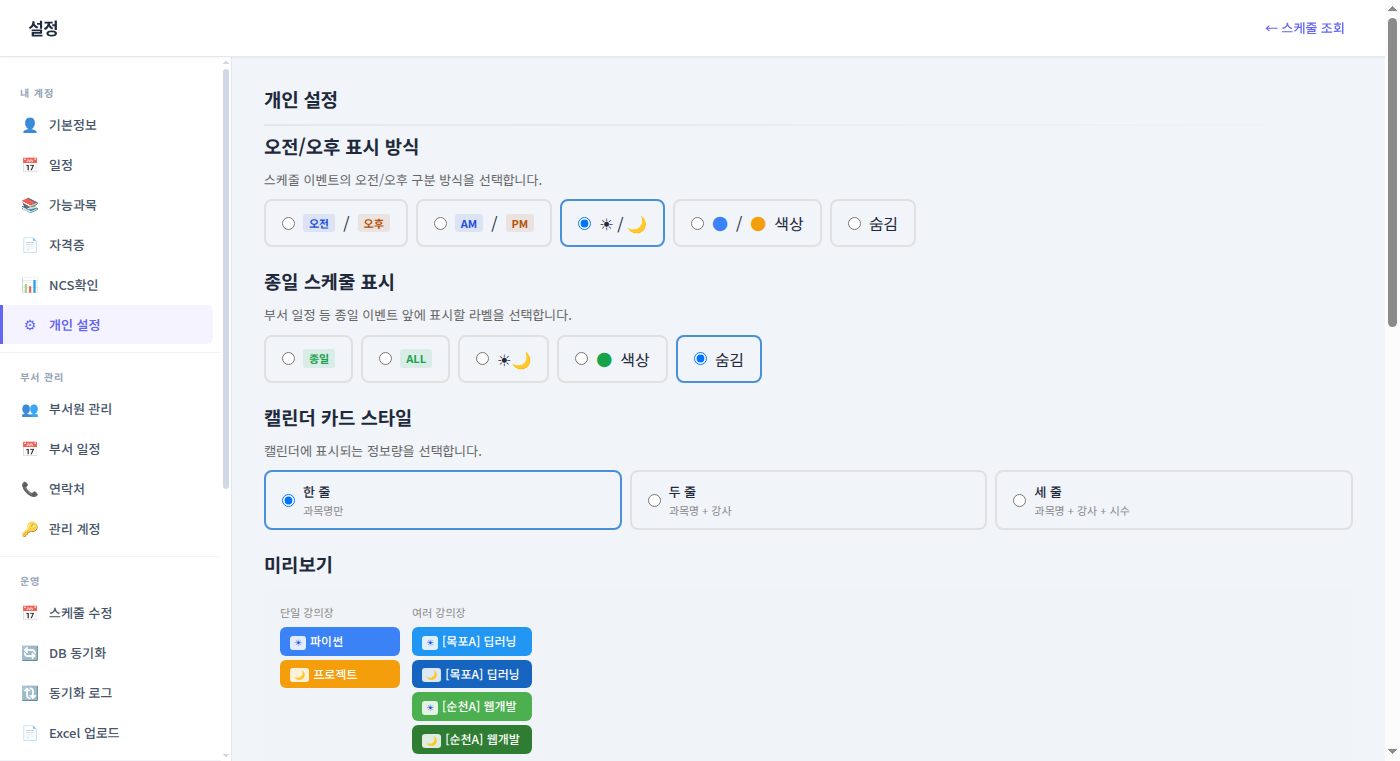Open 관리 계정 using the key icon
This screenshot has height=761, width=1400.
point(30,528)
